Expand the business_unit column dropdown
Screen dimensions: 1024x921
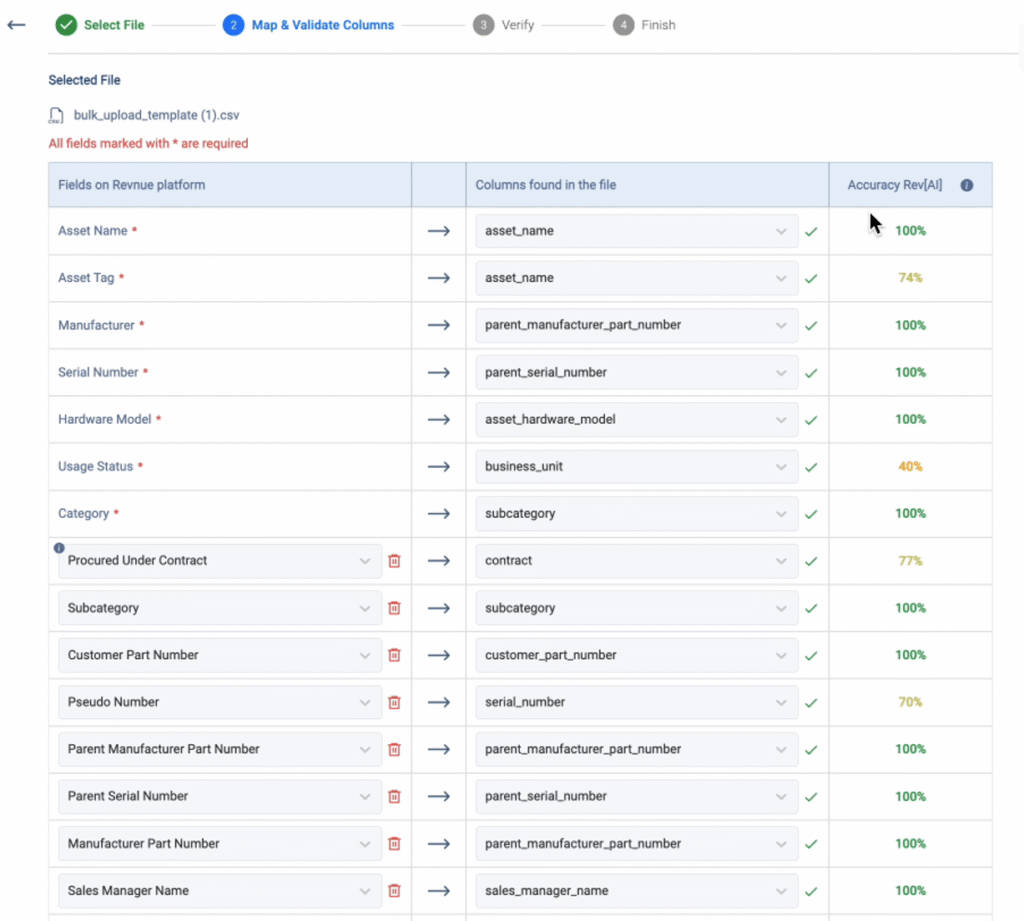[780, 467]
